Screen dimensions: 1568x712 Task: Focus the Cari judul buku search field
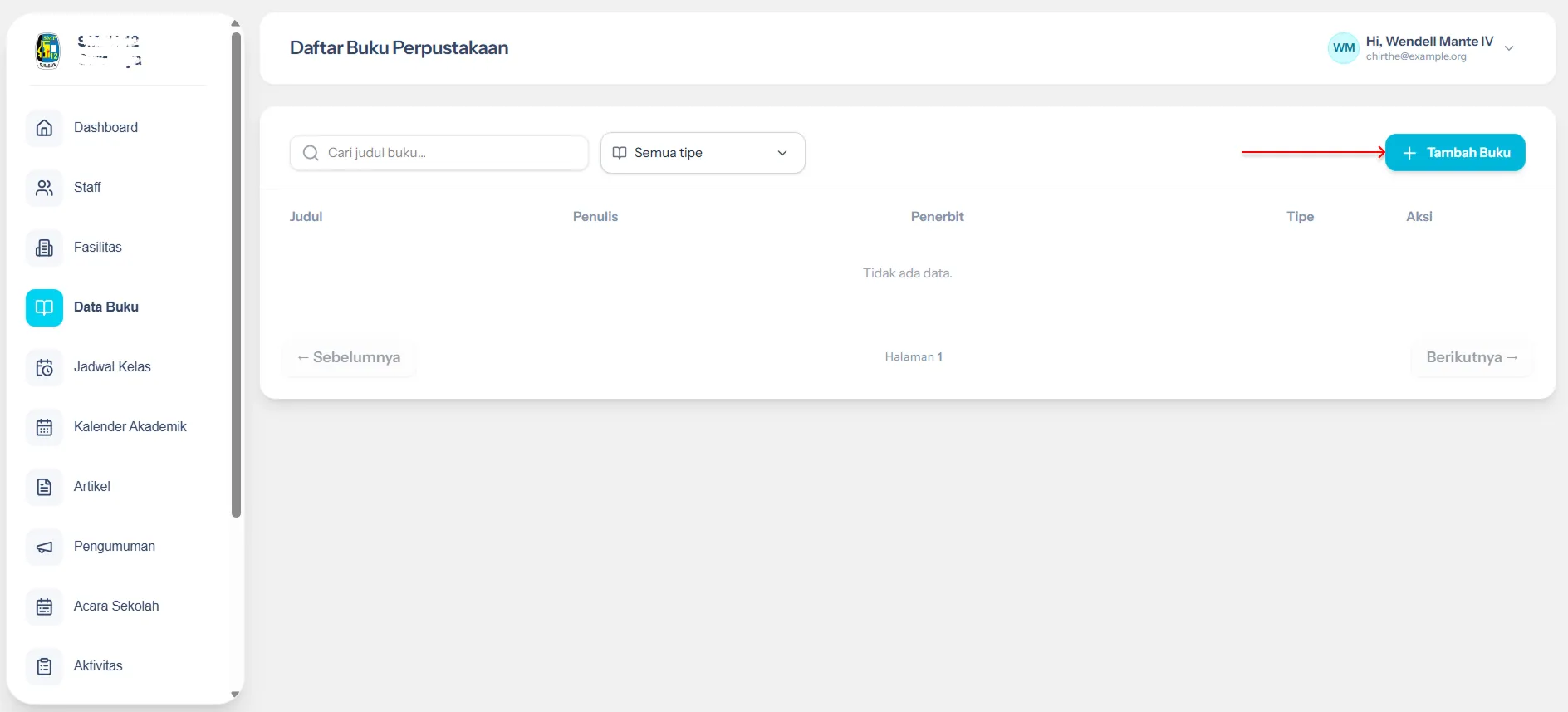pyautogui.click(x=439, y=153)
